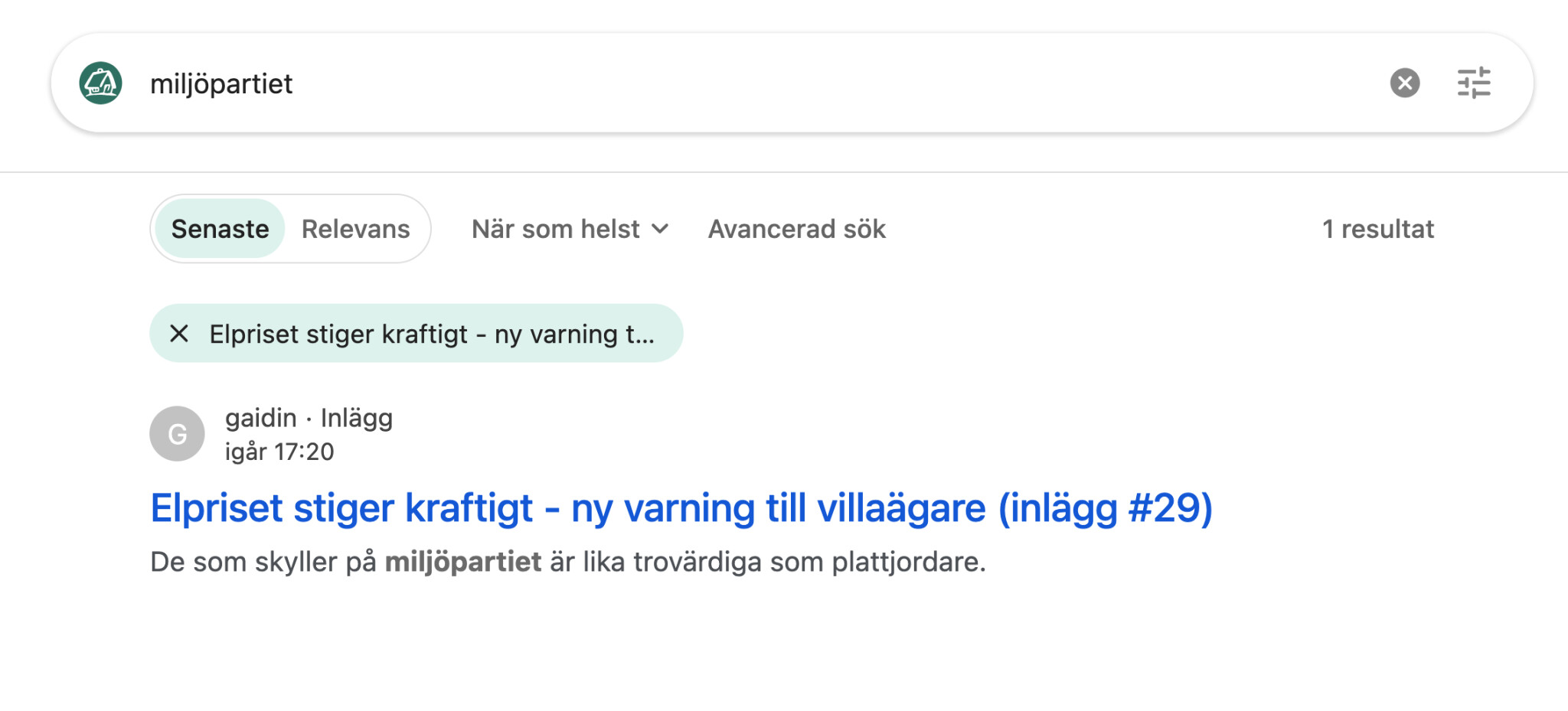Screen dimensions: 1568x711
Task: Open Avancerad sök
Action: pos(796,229)
